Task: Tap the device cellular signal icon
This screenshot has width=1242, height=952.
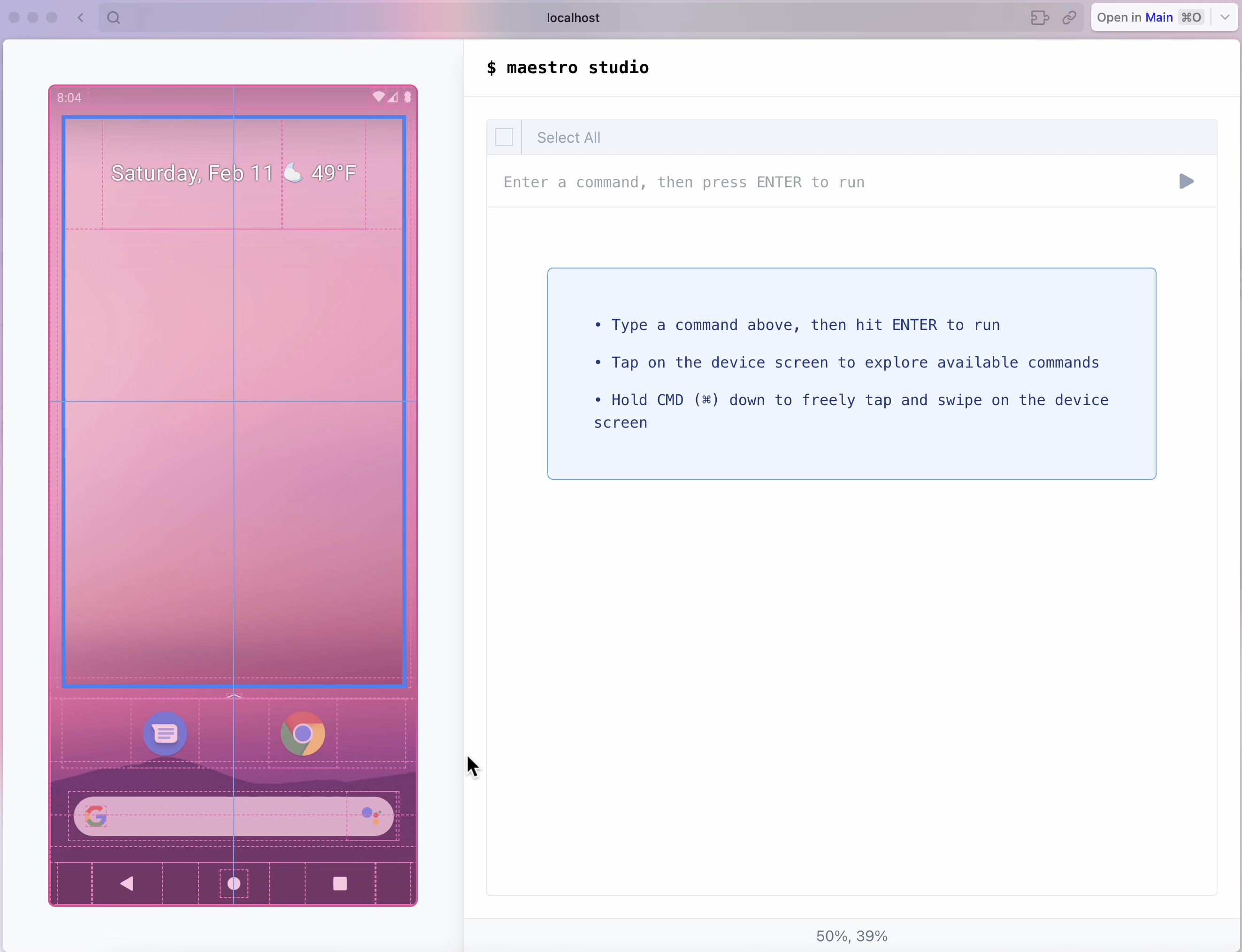Action: tap(393, 97)
